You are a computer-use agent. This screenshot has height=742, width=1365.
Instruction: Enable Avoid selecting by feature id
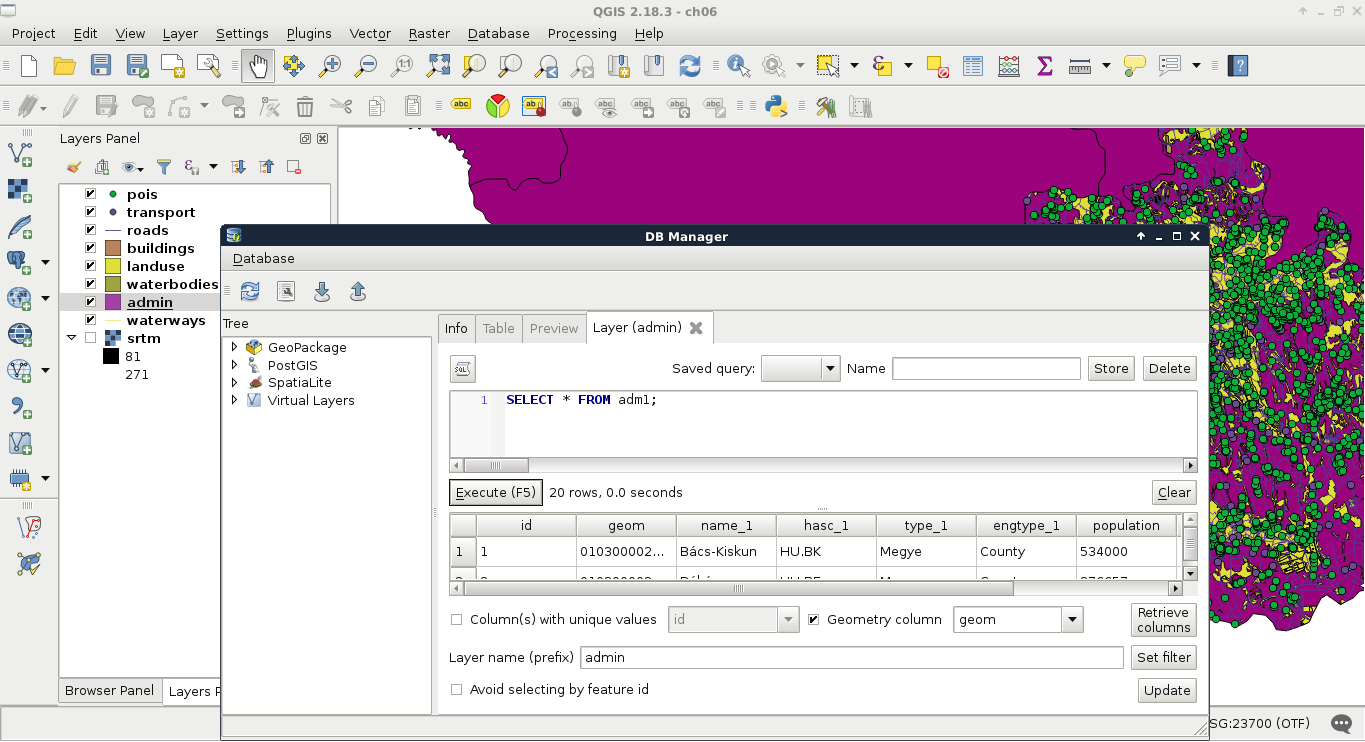pos(457,690)
